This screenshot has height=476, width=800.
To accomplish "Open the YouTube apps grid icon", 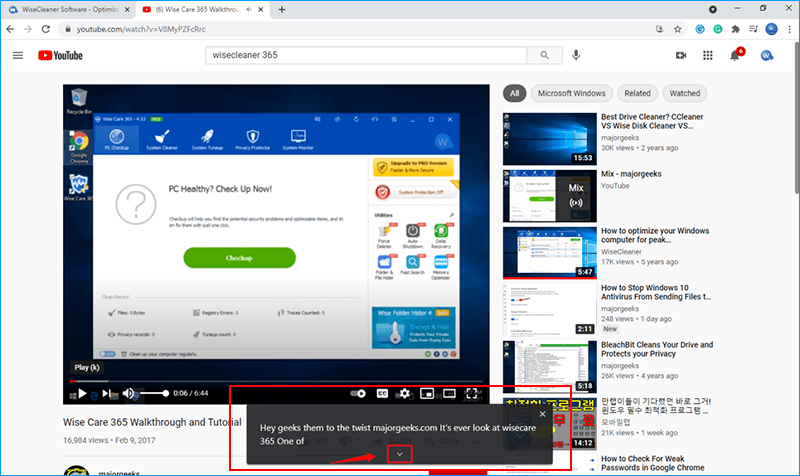I will click(708, 55).
